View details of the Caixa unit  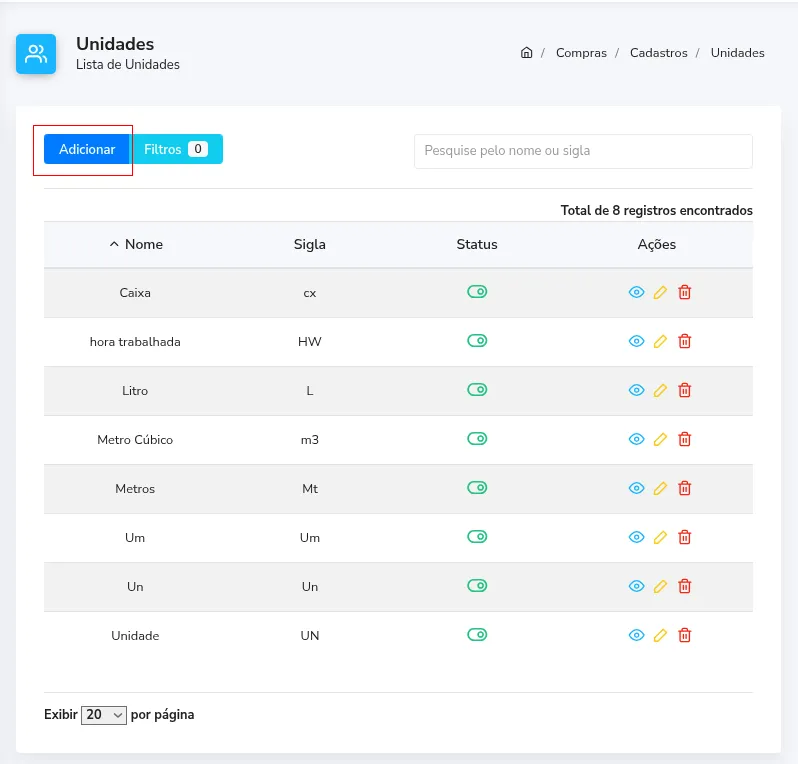pyautogui.click(x=636, y=292)
